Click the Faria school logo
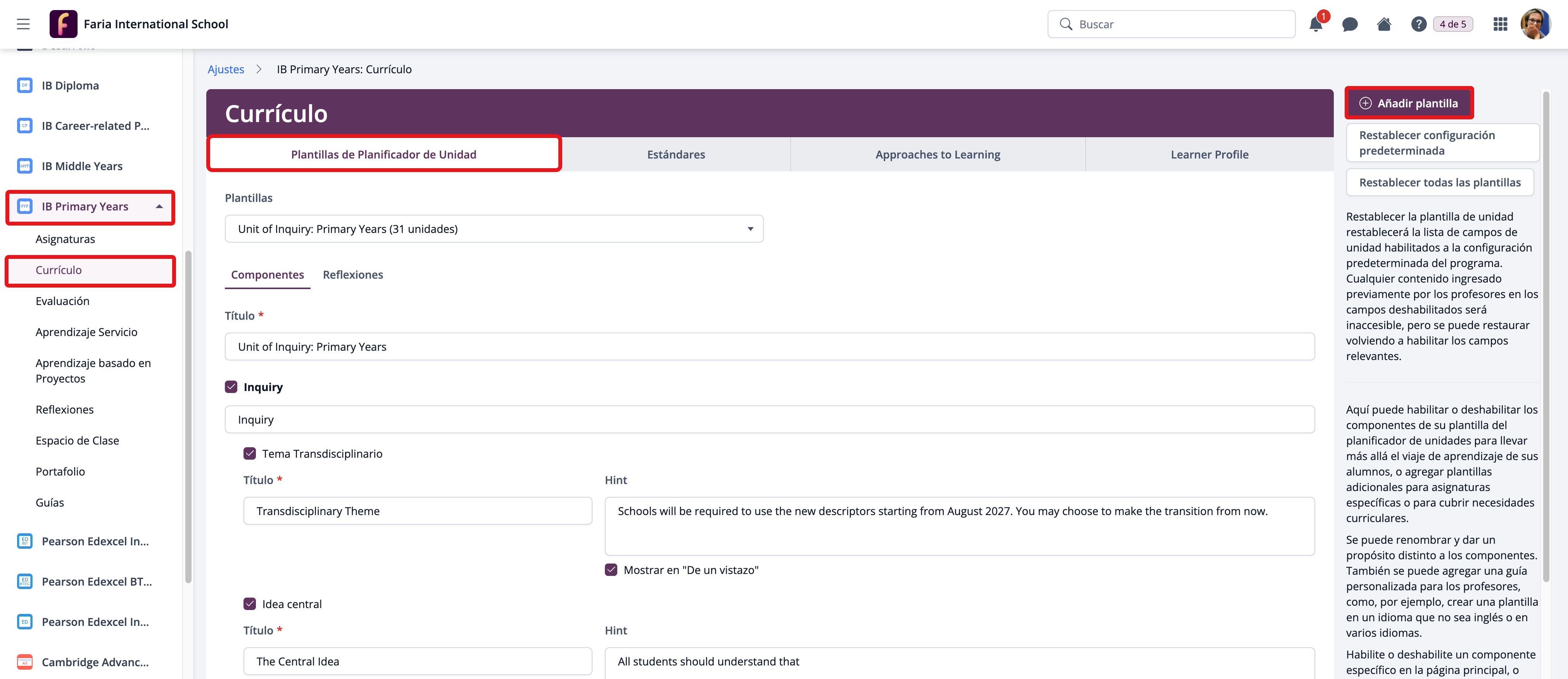Screen dimensions: 1568x679 point(63,24)
